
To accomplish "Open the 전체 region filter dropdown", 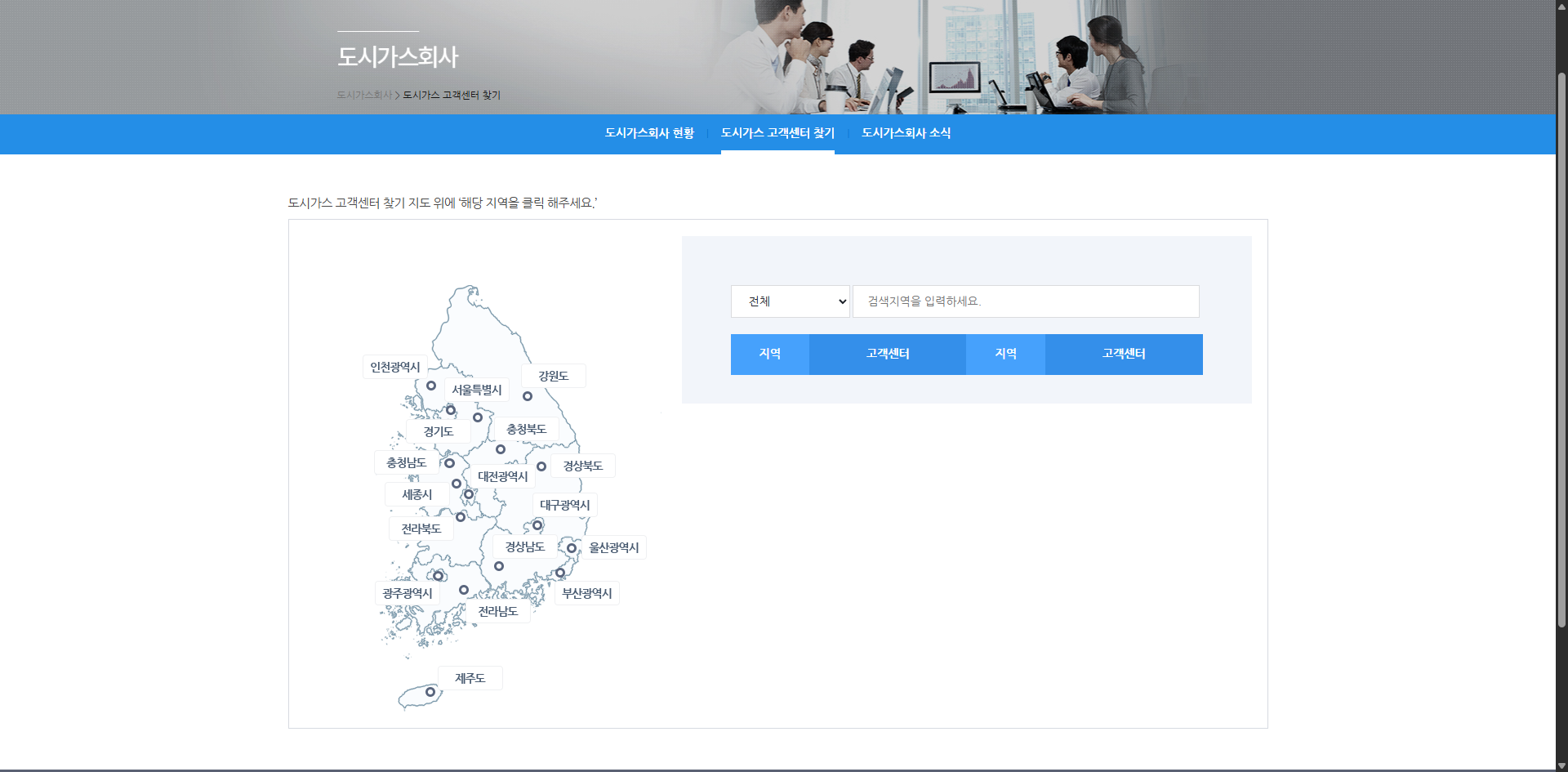I will [x=789, y=301].
